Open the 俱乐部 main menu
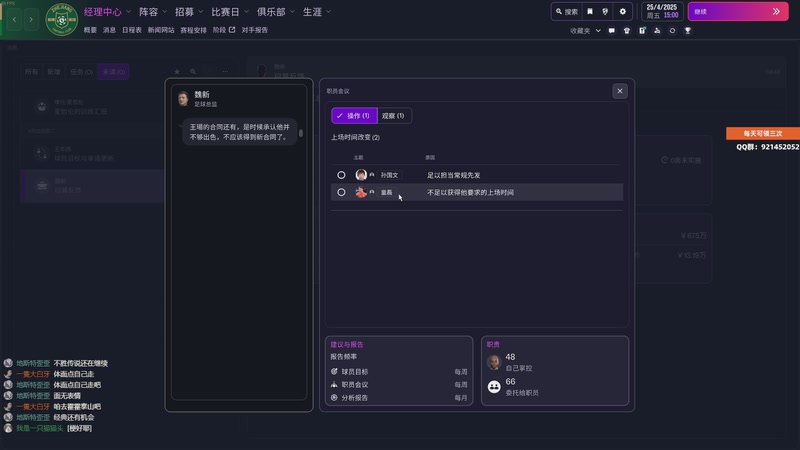Viewport: 800px width, 450px height. click(271, 12)
